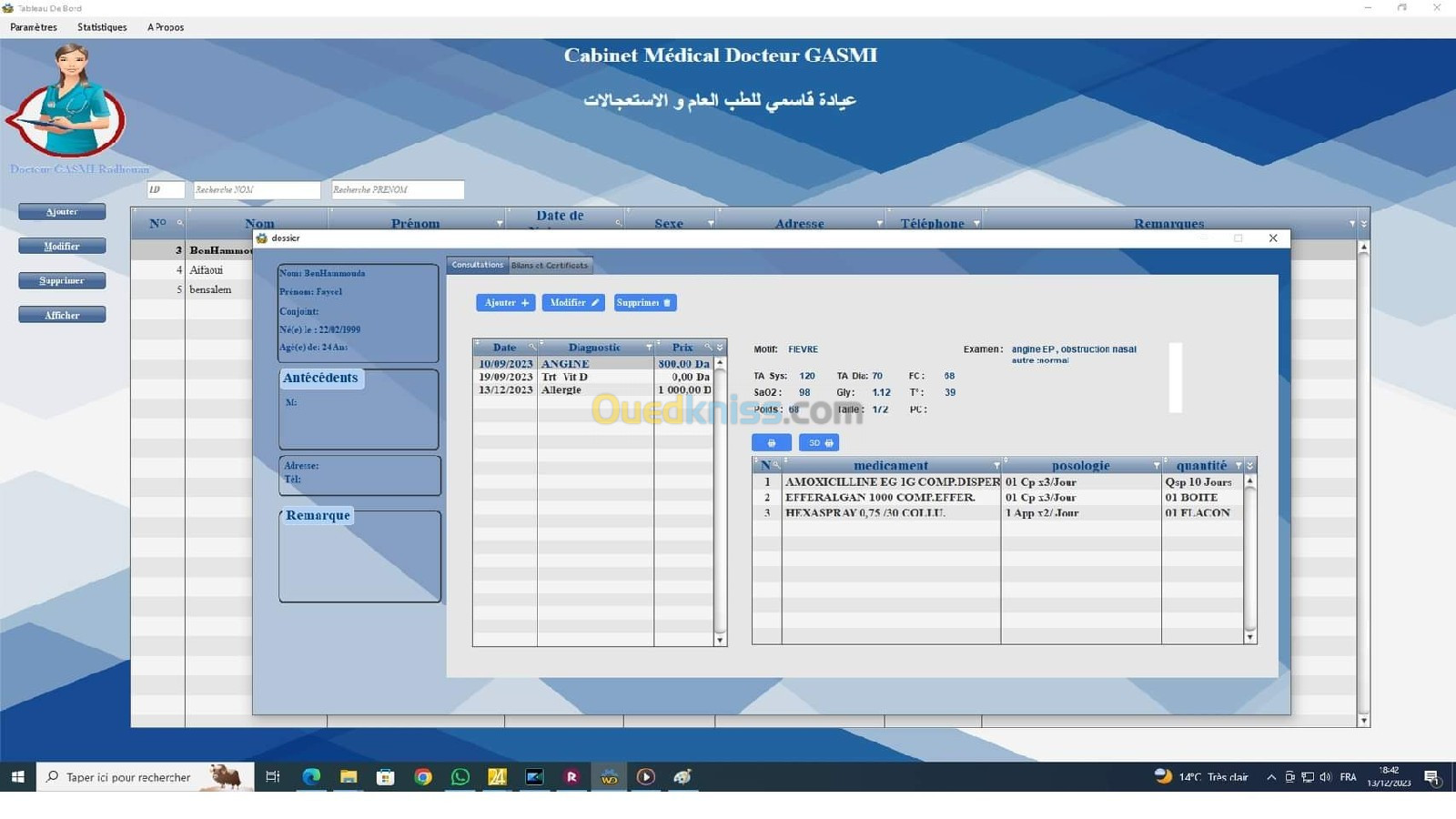Select AMOXICILLINE EG 1G medication row
The width and height of the screenshot is (1456, 819).
(x=998, y=482)
